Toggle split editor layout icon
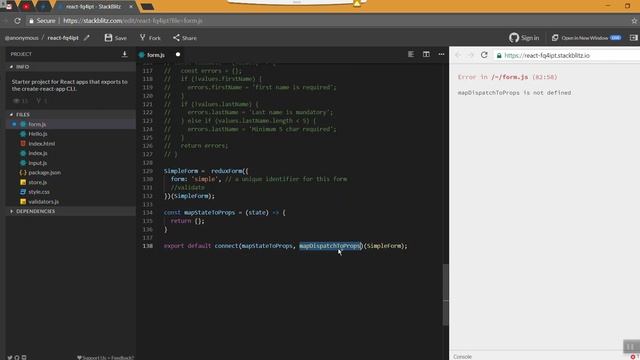Screen dimensions: 640x360 pyautogui.click(x=426, y=54)
